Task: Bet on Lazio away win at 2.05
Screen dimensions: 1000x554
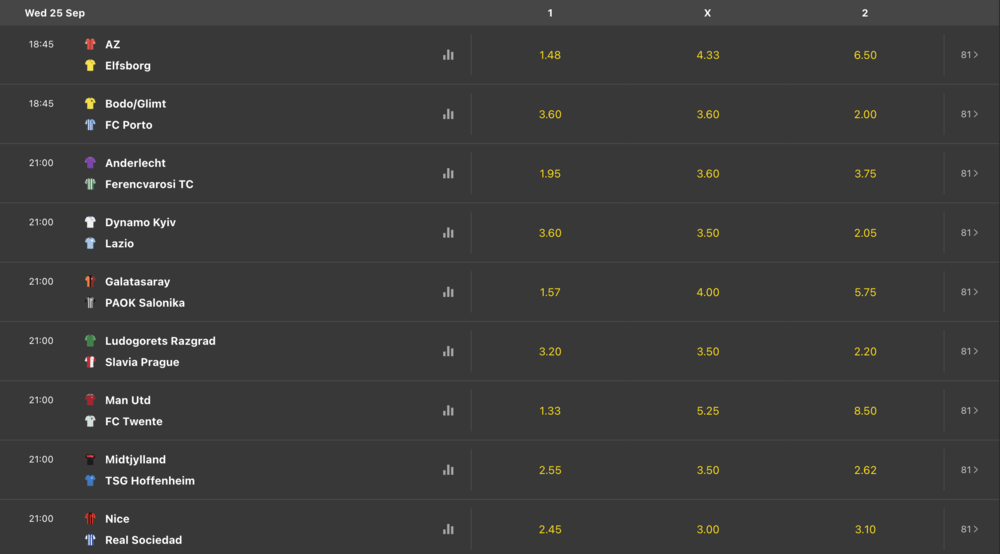Action: coord(865,233)
